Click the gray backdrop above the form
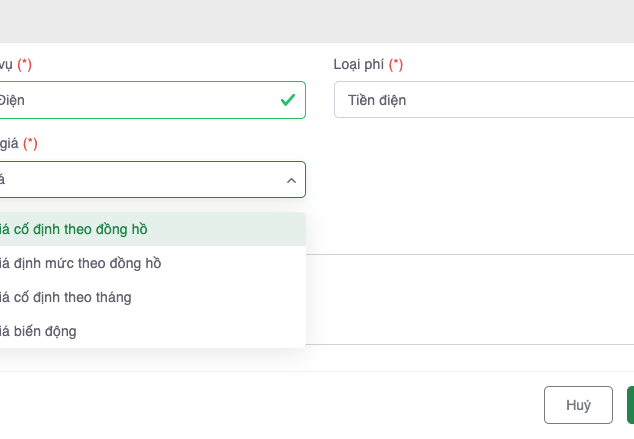 click(317, 20)
